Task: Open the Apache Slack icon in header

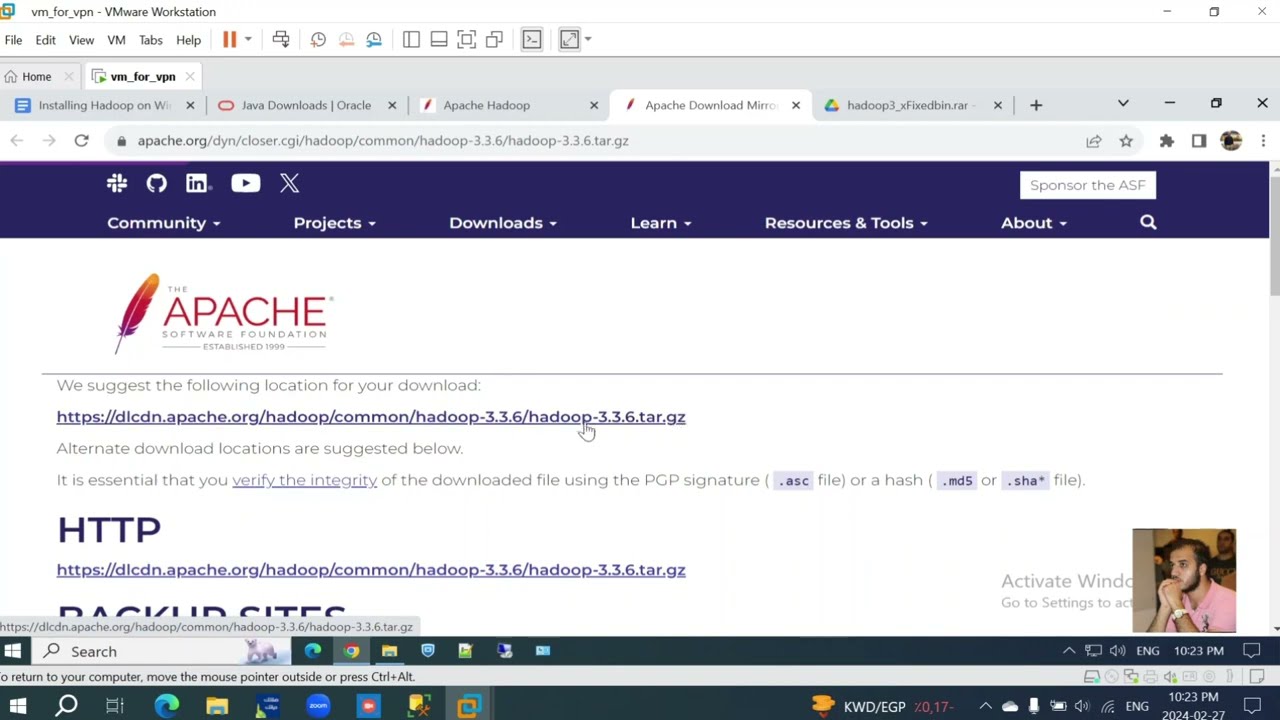Action: (117, 183)
